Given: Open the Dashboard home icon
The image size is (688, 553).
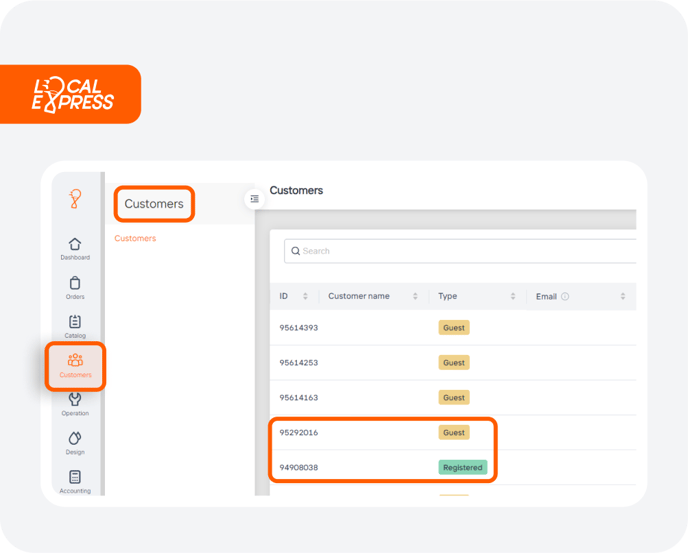Looking at the screenshot, I should click(75, 248).
